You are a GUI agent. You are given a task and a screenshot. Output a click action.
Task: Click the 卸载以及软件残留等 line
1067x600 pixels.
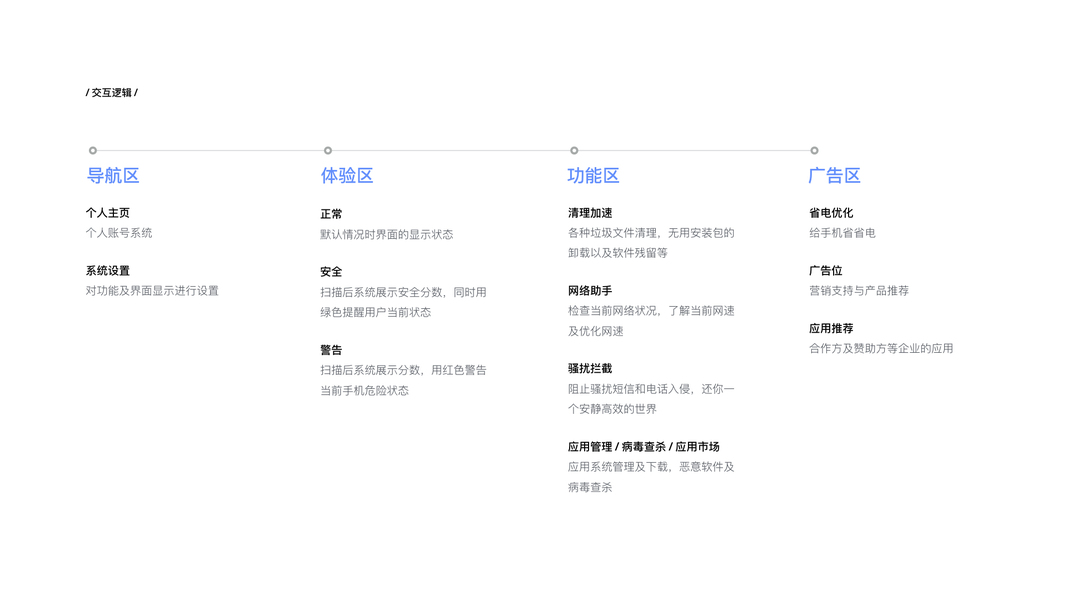pos(618,253)
